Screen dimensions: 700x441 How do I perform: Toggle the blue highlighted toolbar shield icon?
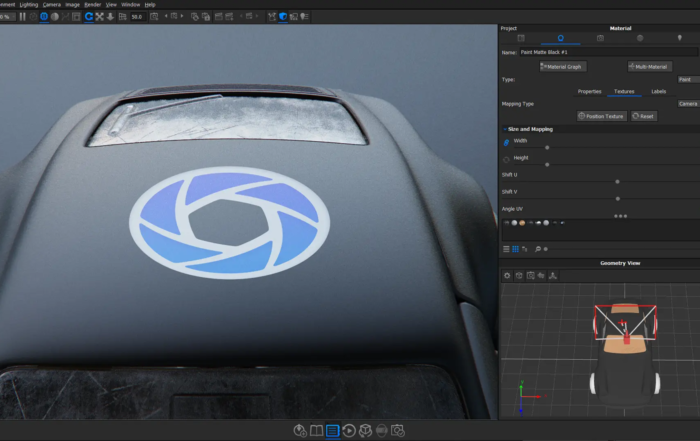coord(283,17)
